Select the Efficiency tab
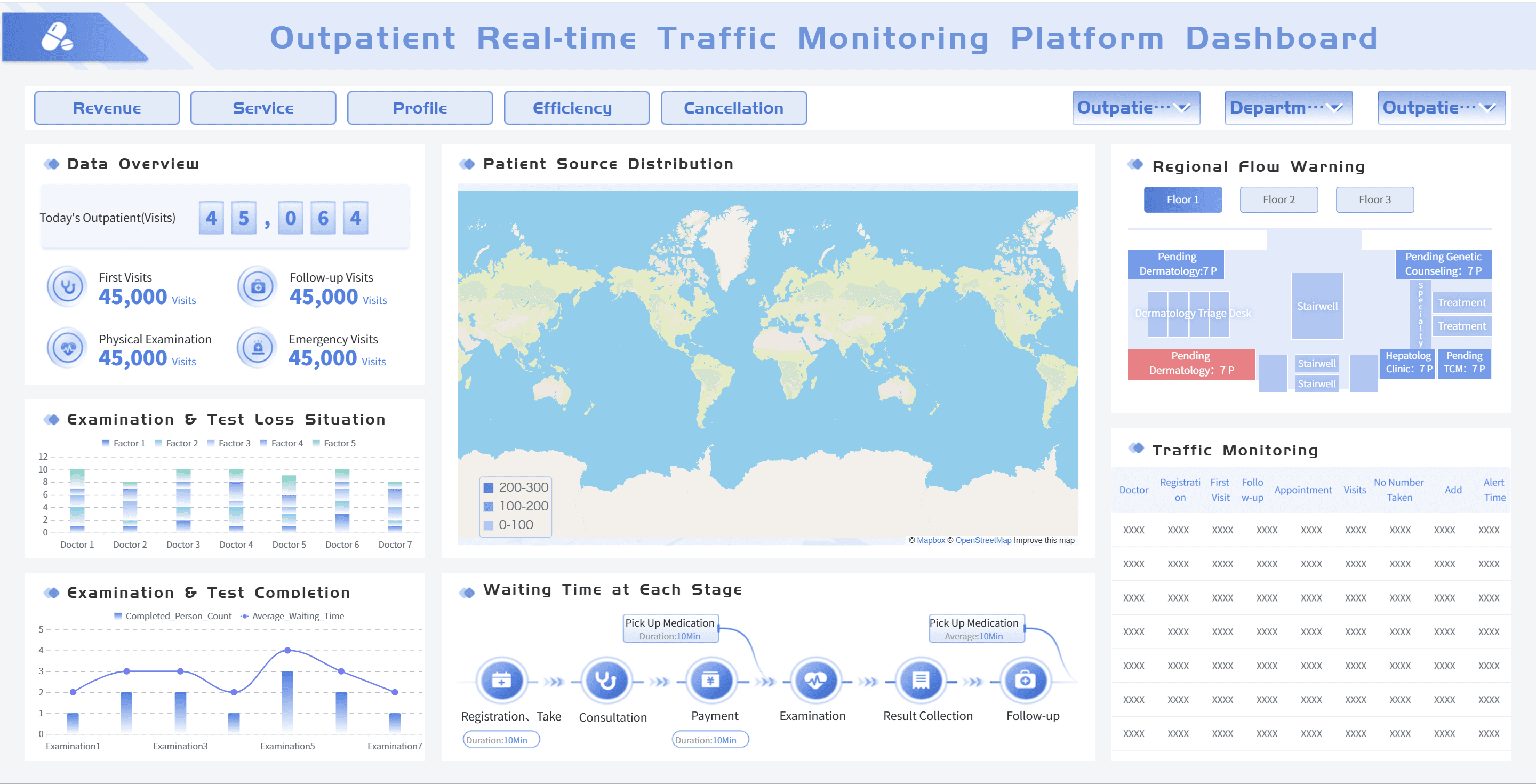1536x784 pixels. click(577, 108)
